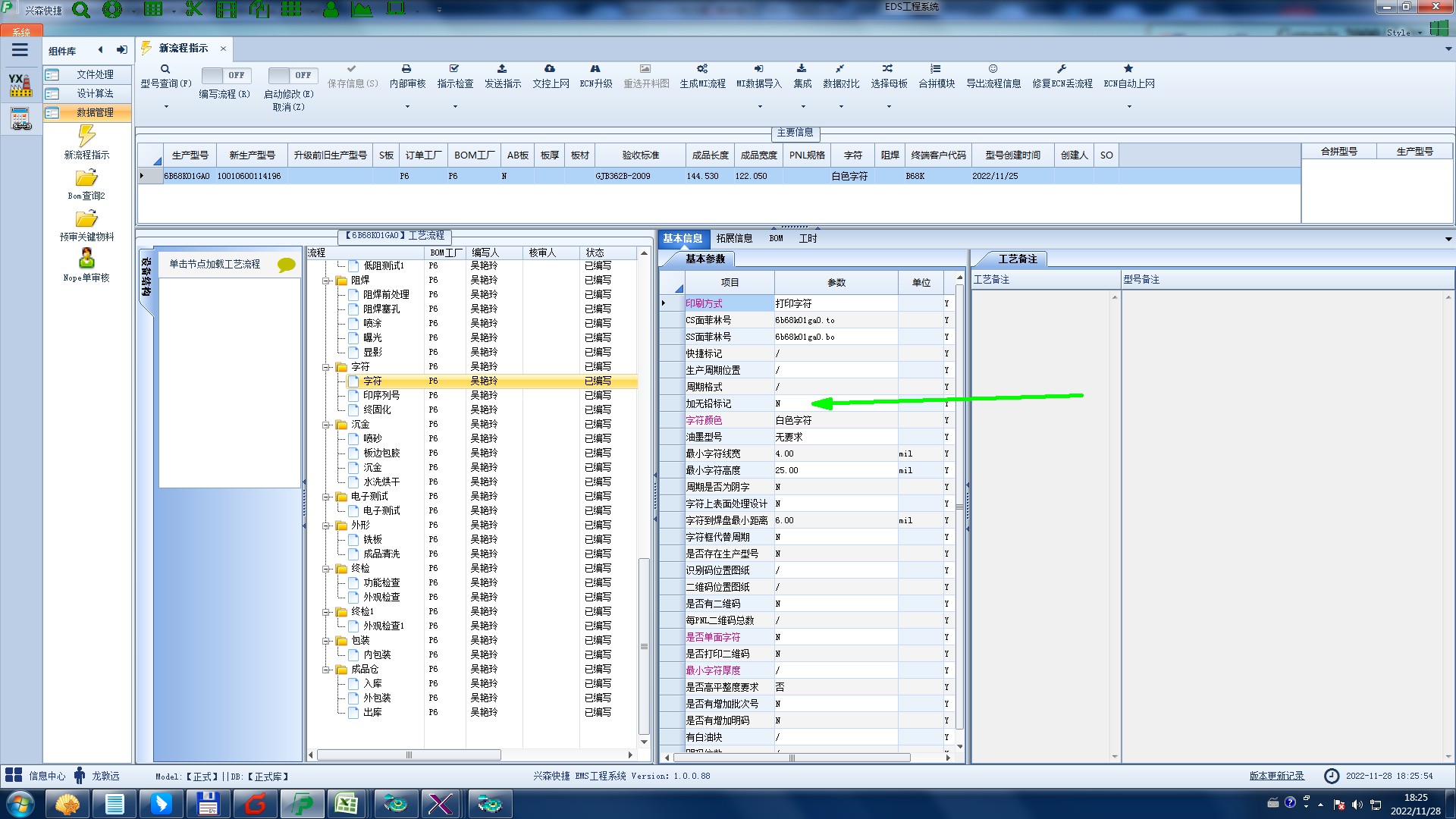
Task: Toggle the 编写流程 OFF switch
Action: coord(224,75)
